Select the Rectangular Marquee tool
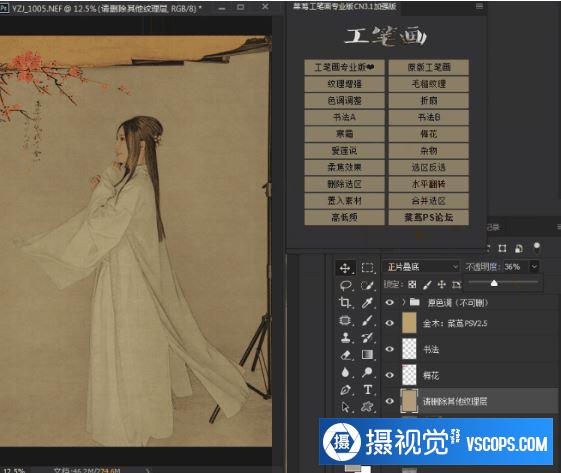 tap(367, 268)
